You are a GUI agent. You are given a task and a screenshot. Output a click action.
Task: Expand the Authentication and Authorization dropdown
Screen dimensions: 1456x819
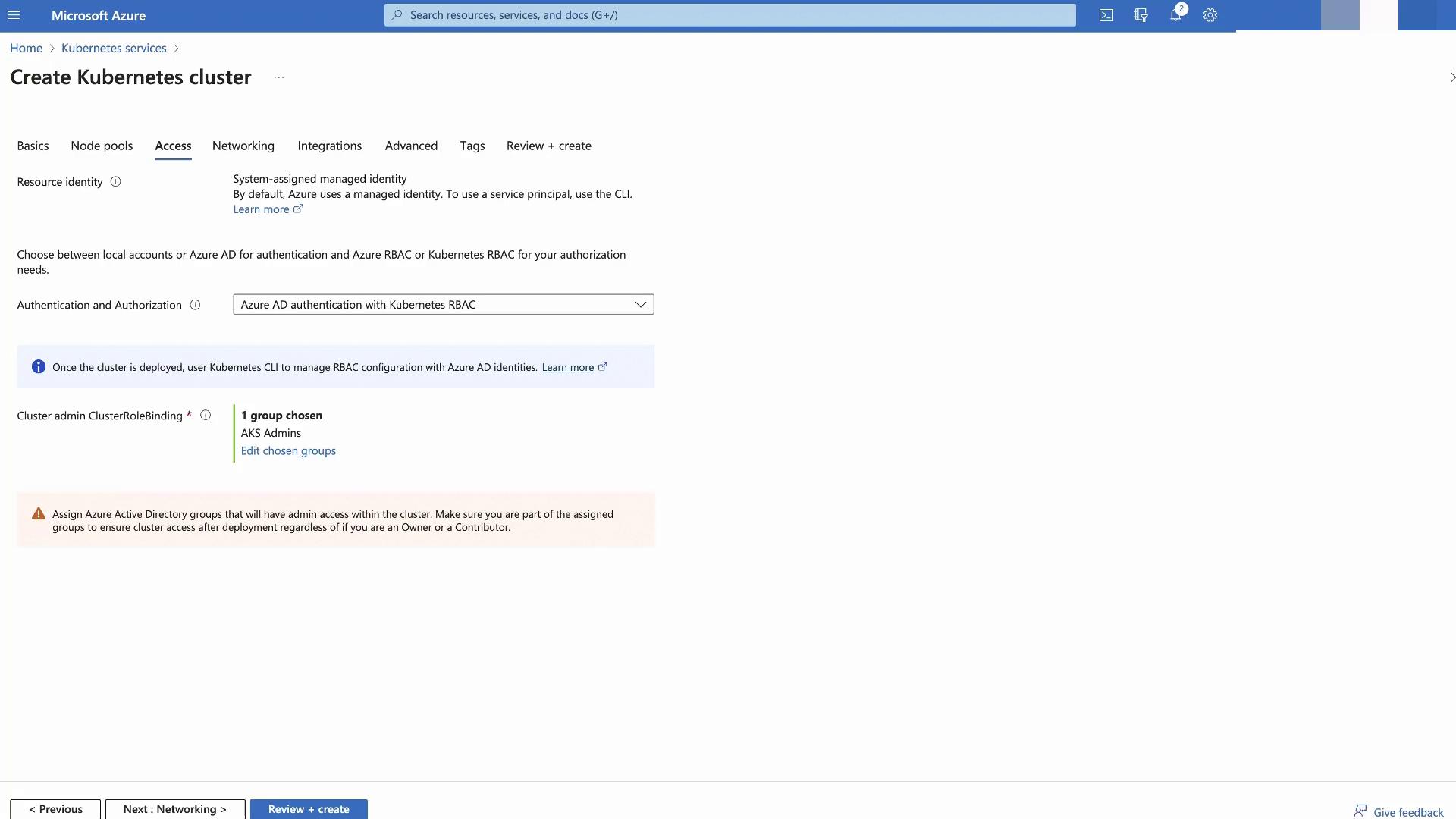[444, 305]
